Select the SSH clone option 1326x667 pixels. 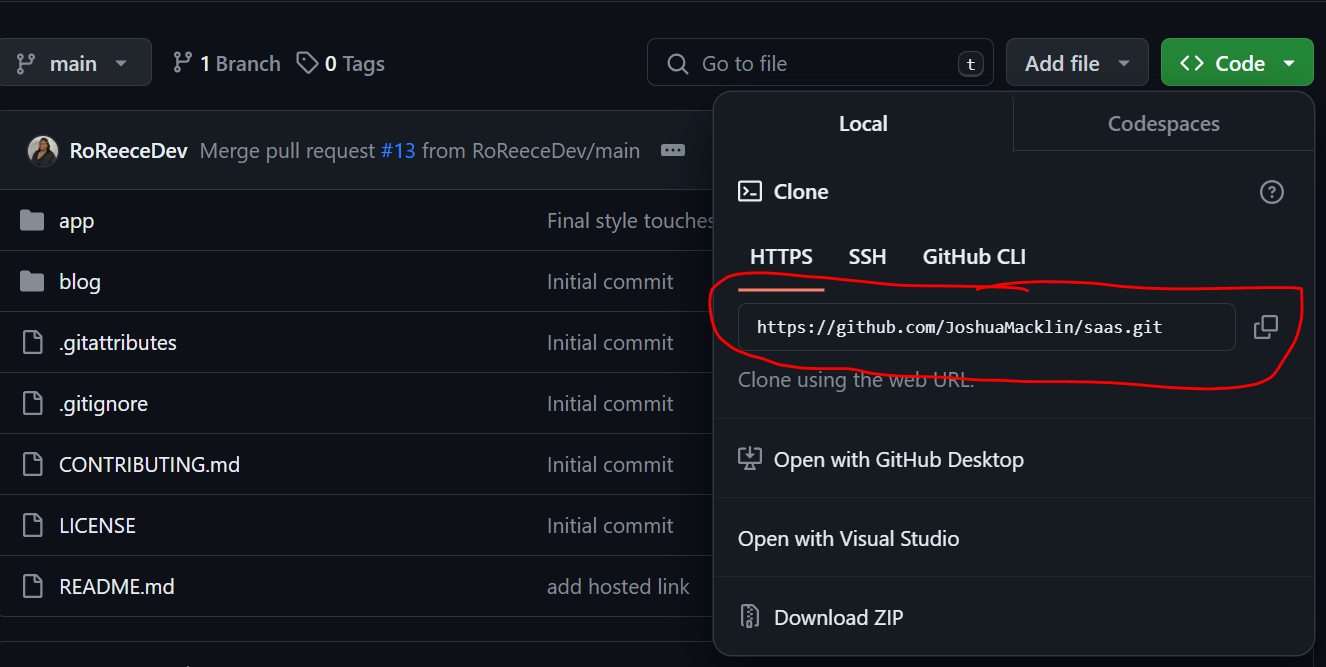(x=867, y=257)
